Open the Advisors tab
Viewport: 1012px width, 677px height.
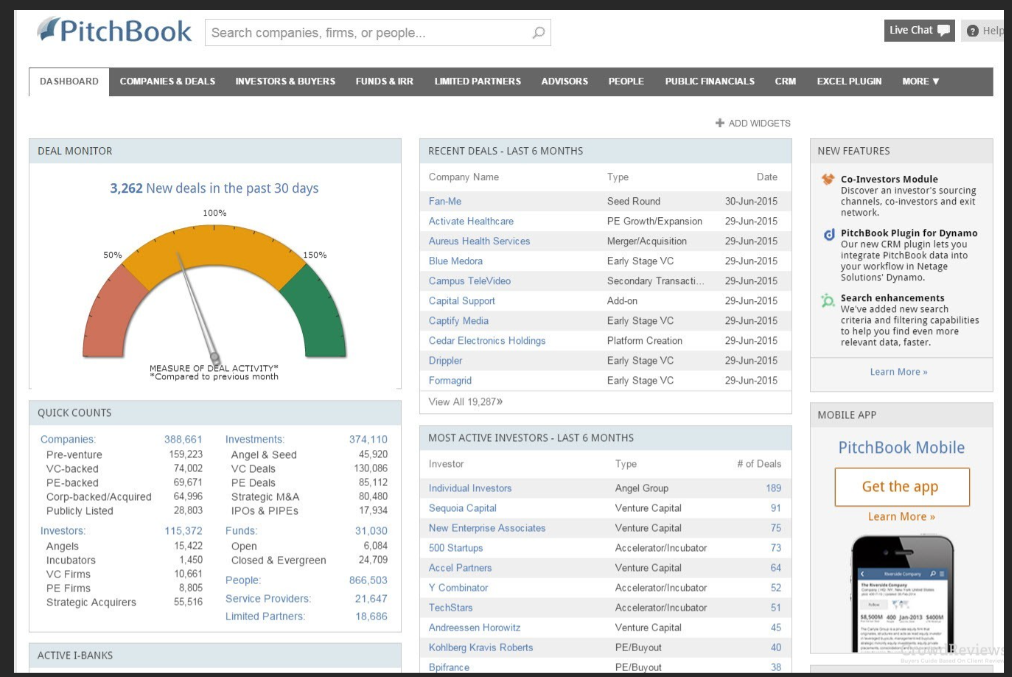pos(565,81)
